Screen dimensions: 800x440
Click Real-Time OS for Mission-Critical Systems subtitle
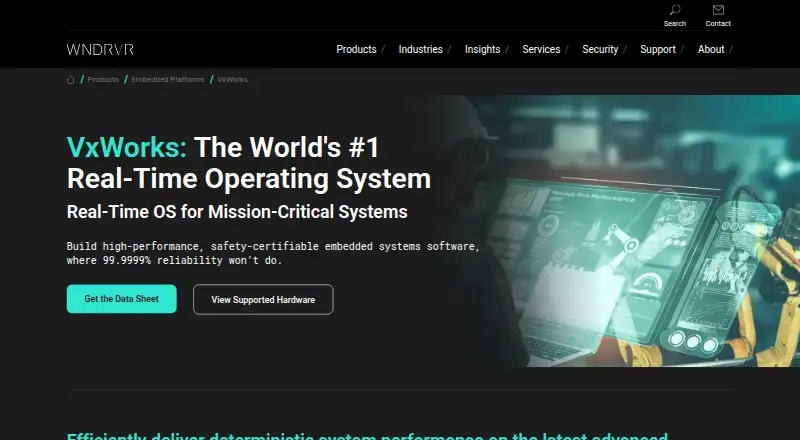pos(237,212)
